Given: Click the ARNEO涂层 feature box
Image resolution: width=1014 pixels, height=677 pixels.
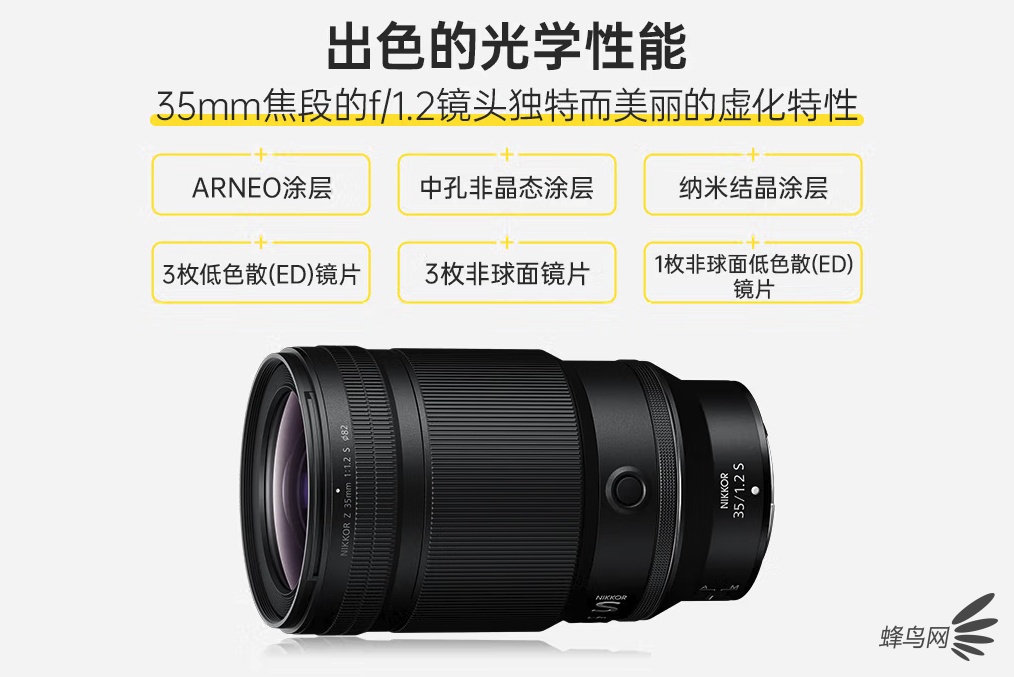Looking at the screenshot, I should coord(261,185).
